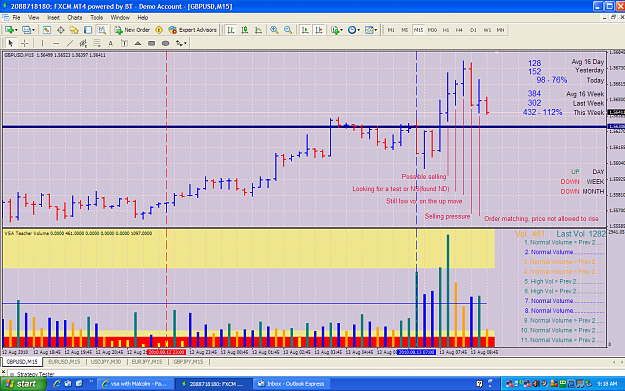
Task: Open Inbox - Outlook Express taskbar window
Action: click(291, 384)
